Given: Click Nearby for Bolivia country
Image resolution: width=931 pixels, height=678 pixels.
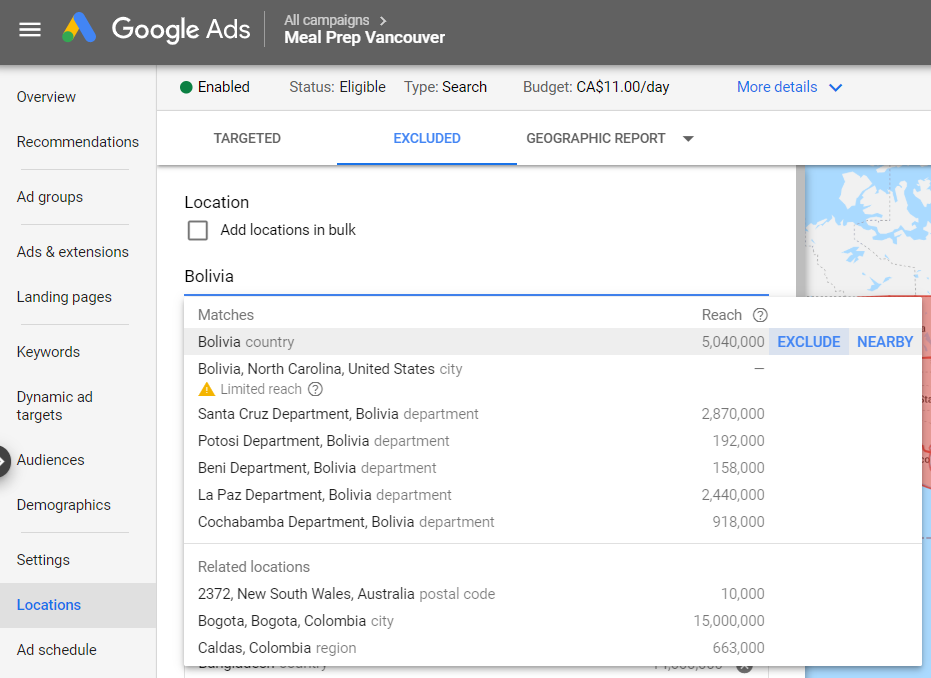Looking at the screenshot, I should pos(885,342).
